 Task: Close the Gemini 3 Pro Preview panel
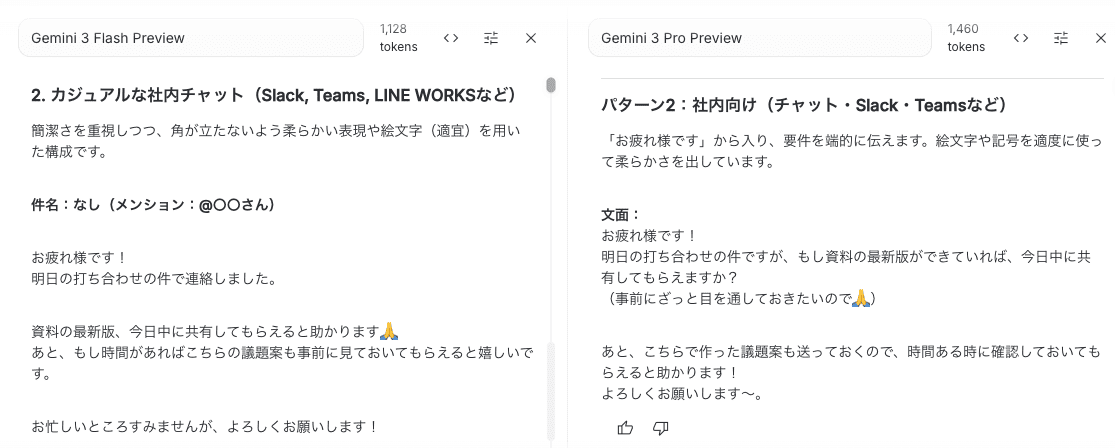[x=1101, y=38]
